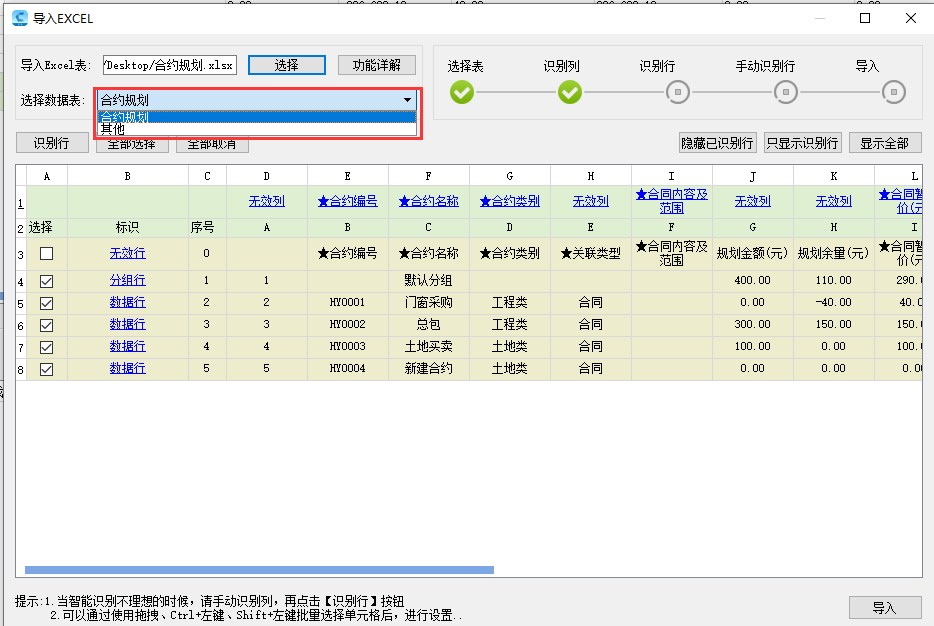The image size is (934, 626).
Task: Select the 新建合约 cell
Action: tap(429, 369)
